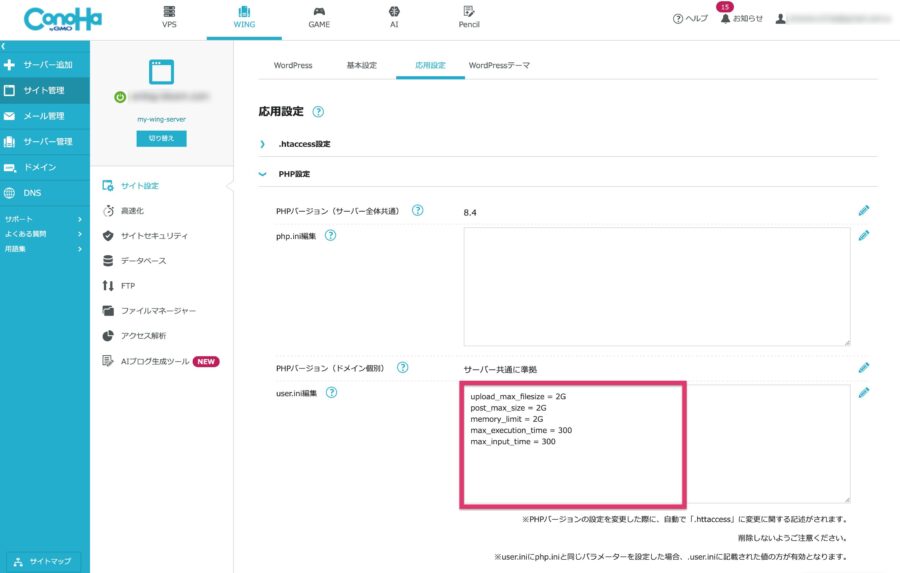The image size is (900, 573).
Task: Click help icon for user.ini編集
Action: click(x=331, y=393)
